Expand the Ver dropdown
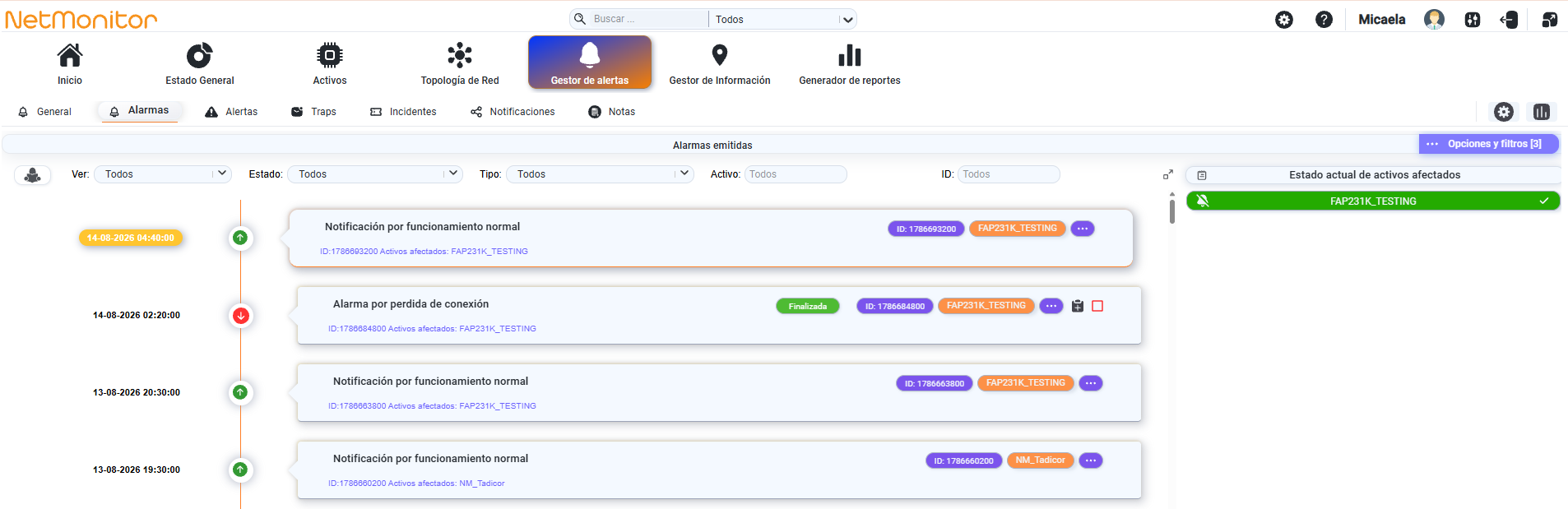1568x509 pixels. pyautogui.click(x=163, y=174)
